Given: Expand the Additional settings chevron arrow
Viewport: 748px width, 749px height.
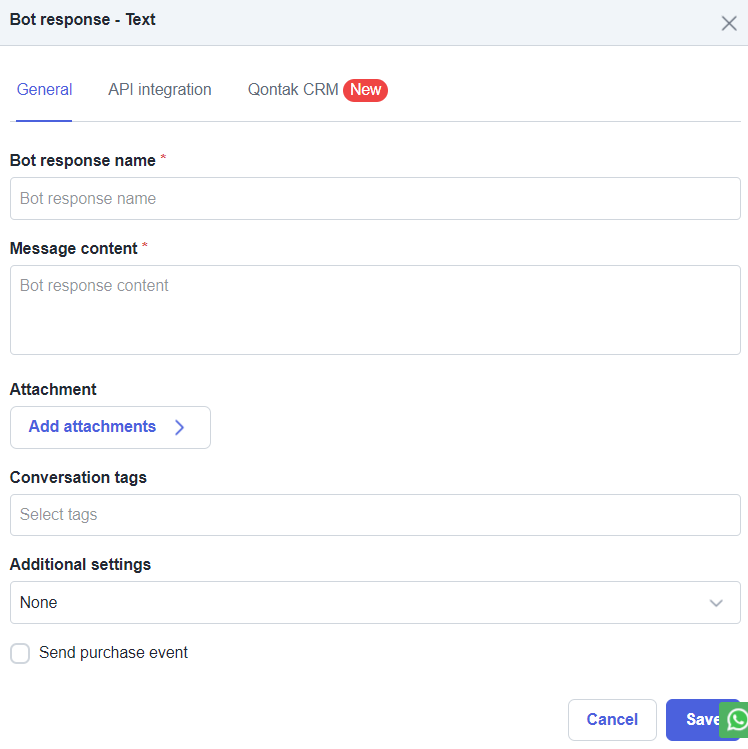Looking at the screenshot, I should click(x=716, y=603).
